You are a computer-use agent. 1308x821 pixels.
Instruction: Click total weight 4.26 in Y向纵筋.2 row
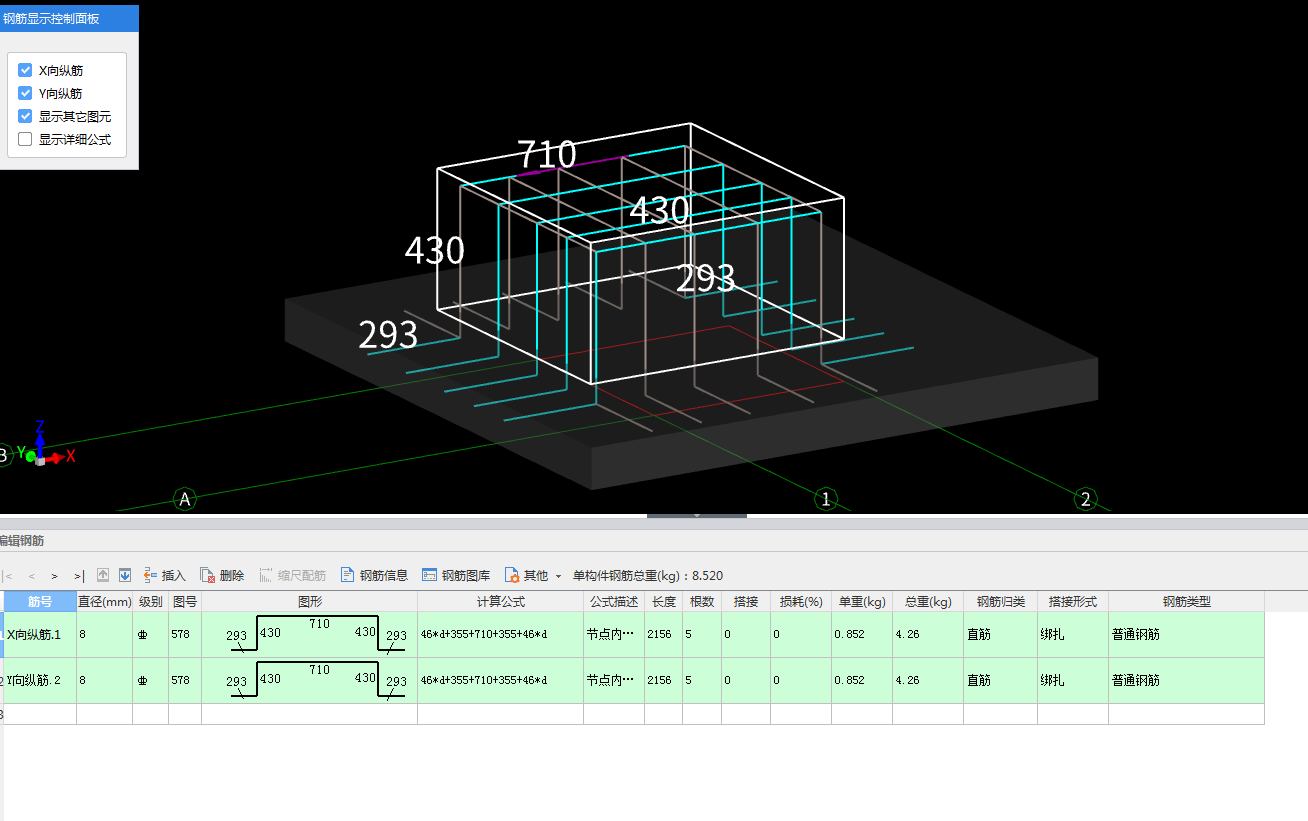pyautogui.click(x=928, y=680)
